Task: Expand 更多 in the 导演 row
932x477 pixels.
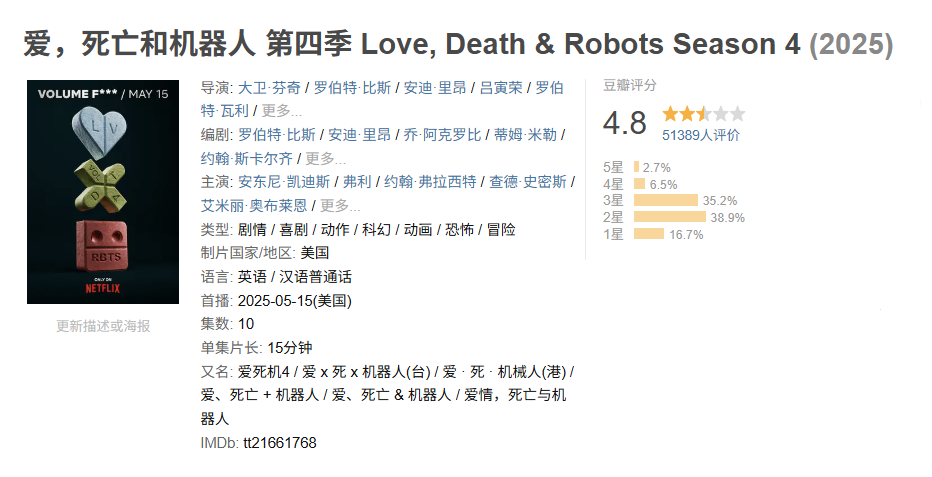Action: tap(282, 110)
